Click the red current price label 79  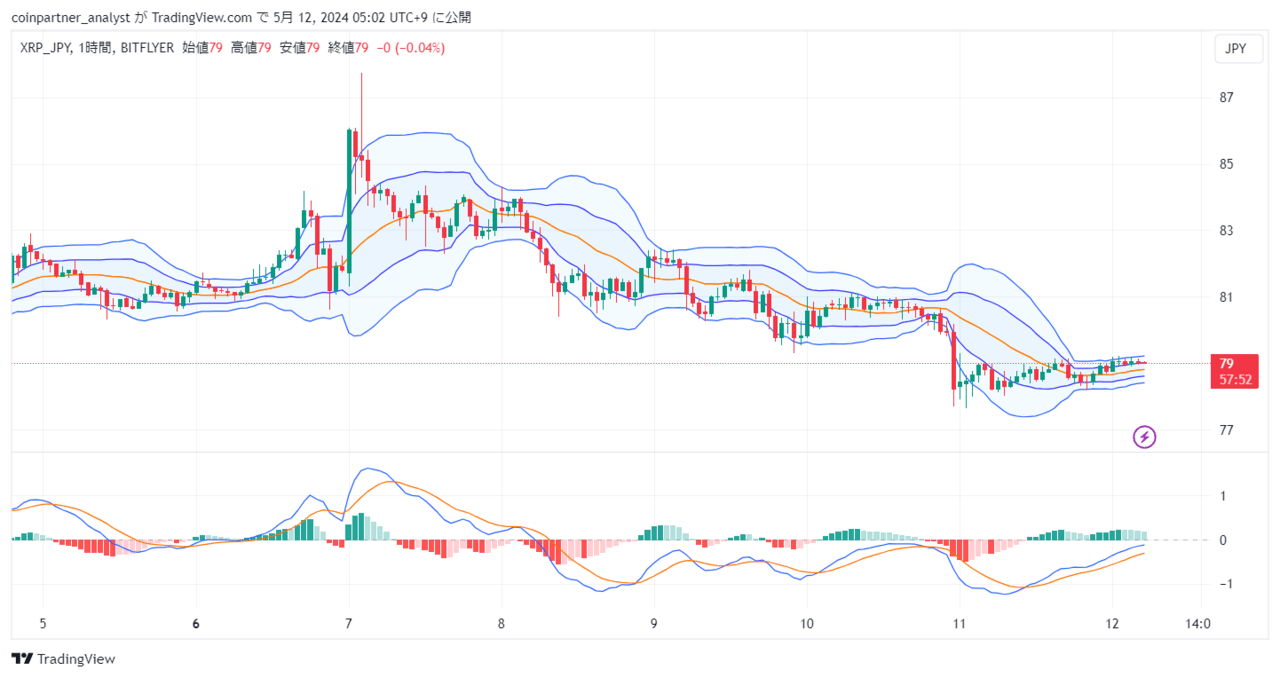(1232, 370)
